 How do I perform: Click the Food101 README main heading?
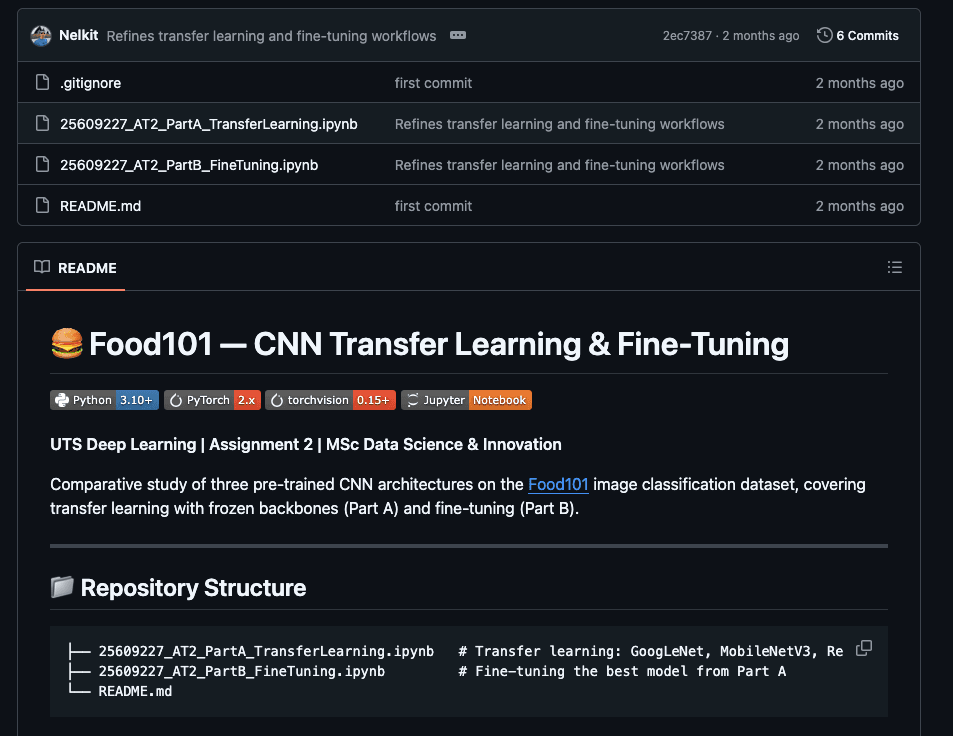pos(419,344)
